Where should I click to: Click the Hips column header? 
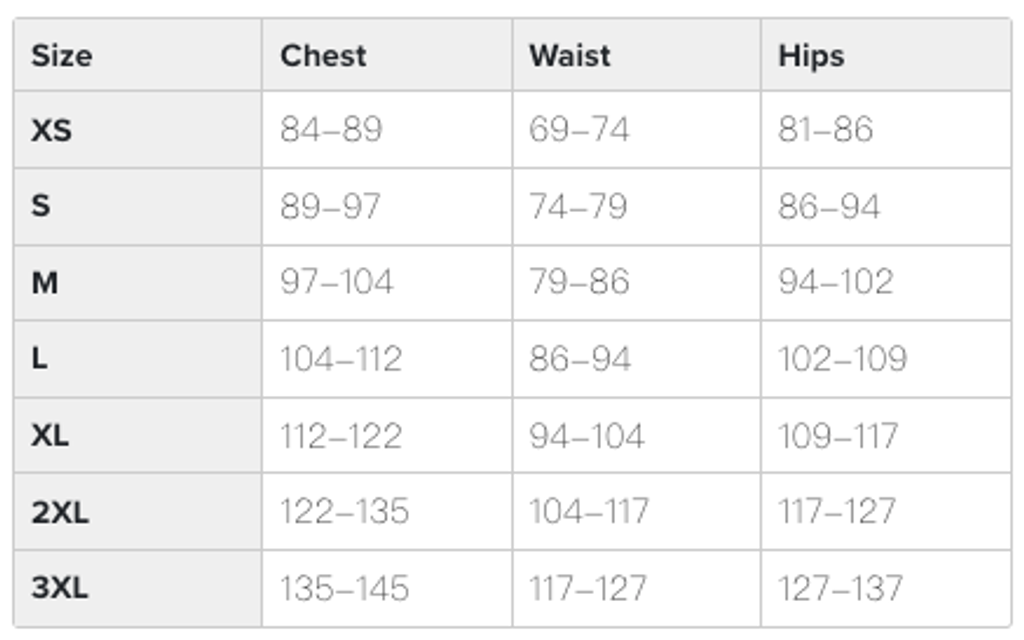coord(811,56)
